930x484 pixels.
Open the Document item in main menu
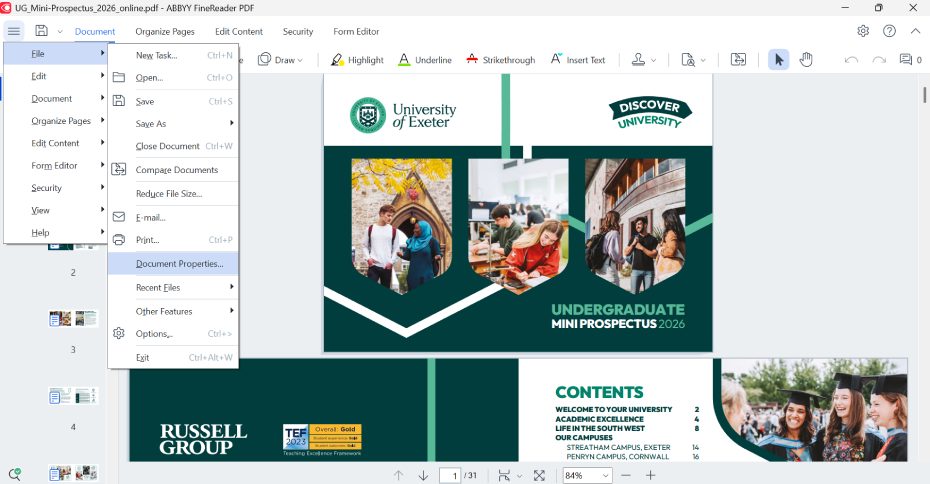(56, 98)
